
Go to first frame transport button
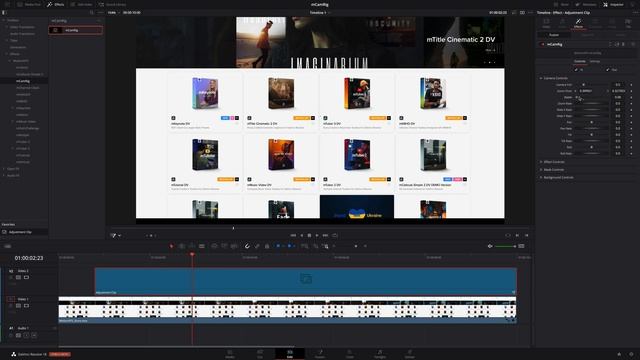(293, 236)
